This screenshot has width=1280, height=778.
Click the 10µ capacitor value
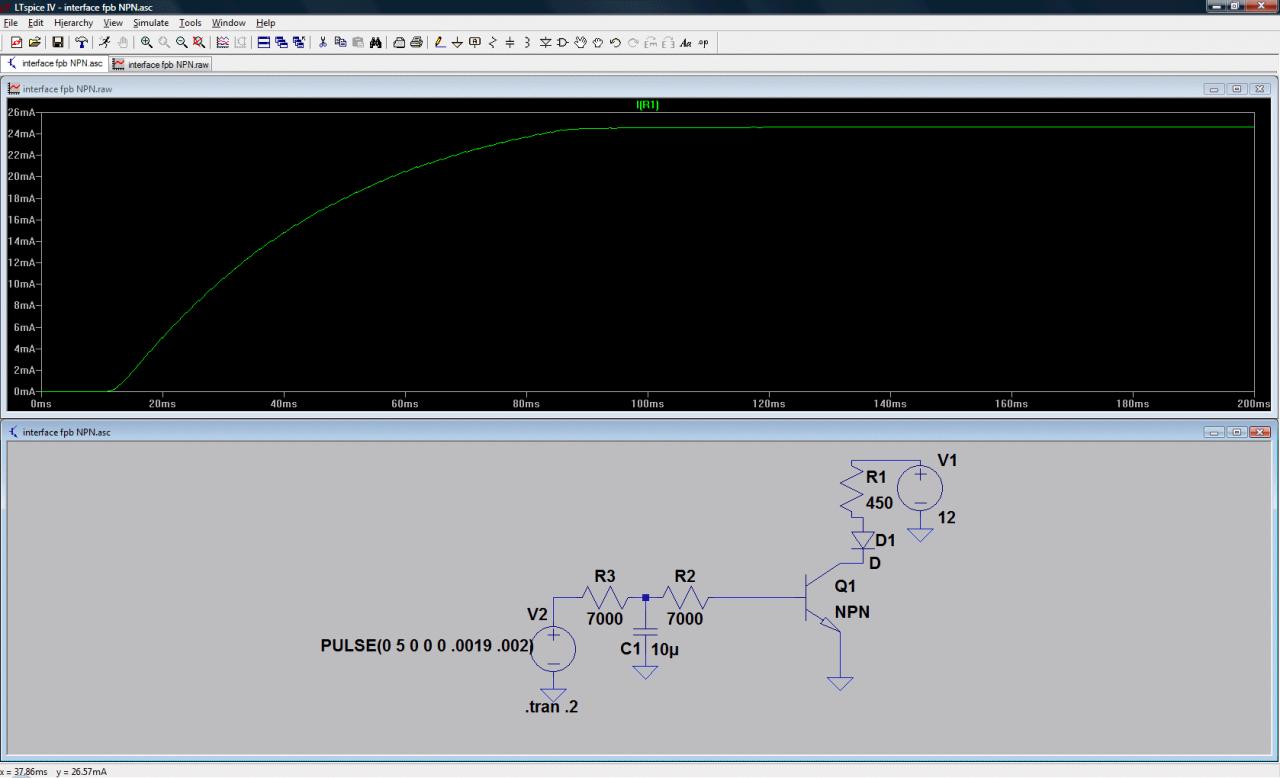coord(666,649)
